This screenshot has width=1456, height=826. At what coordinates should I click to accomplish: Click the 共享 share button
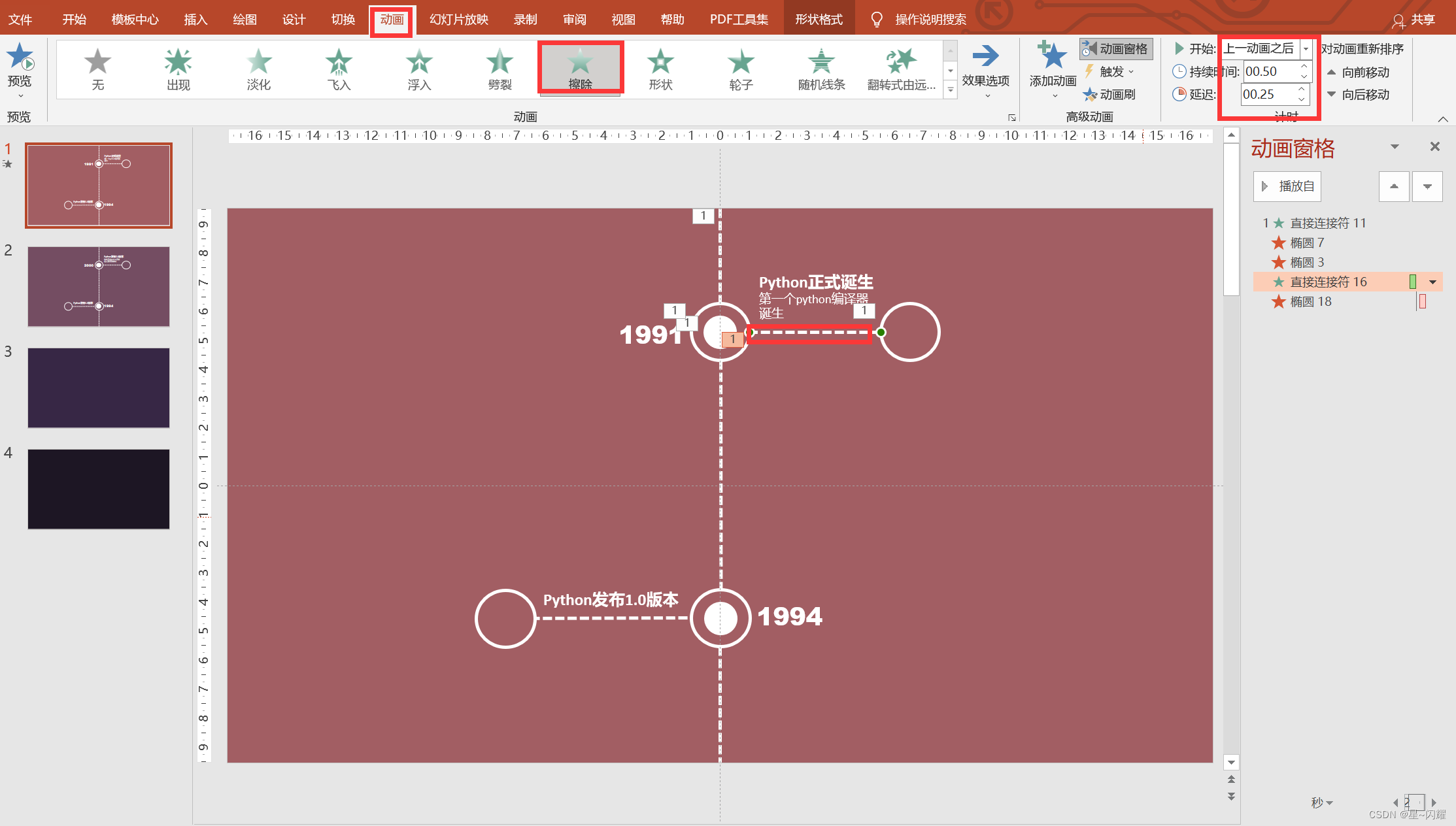pyautogui.click(x=1413, y=20)
